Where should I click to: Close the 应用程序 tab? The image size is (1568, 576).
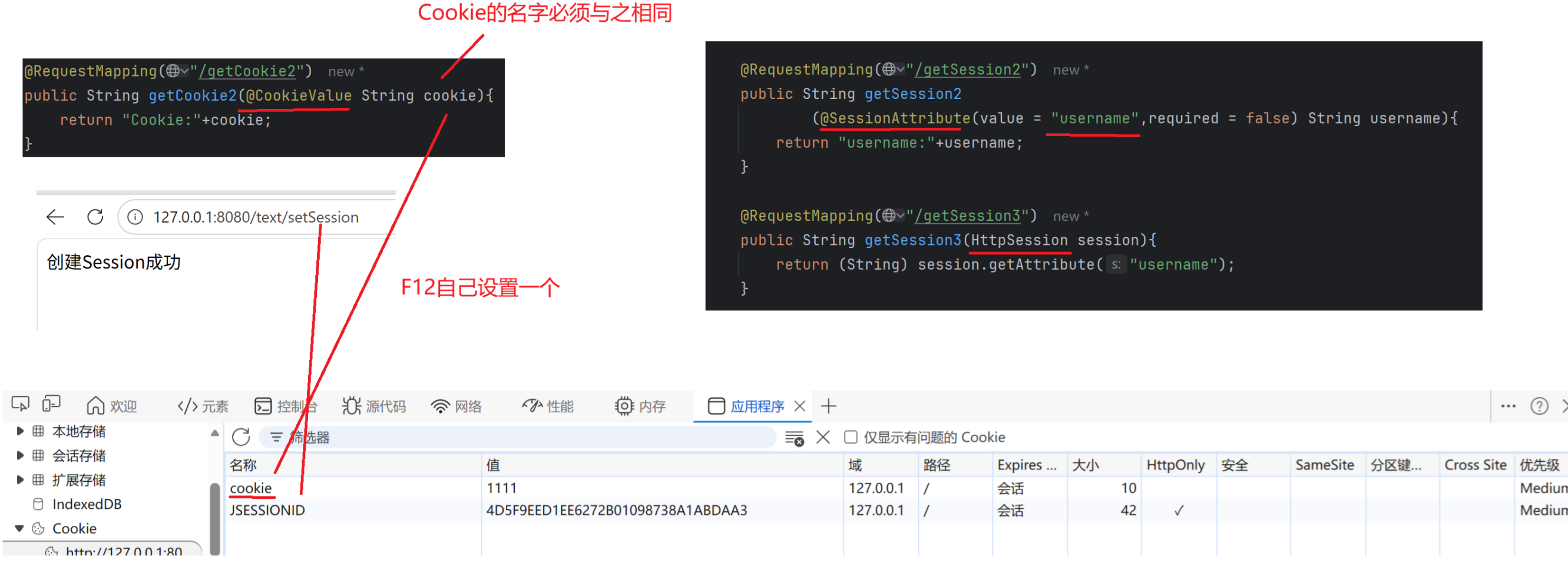point(800,406)
